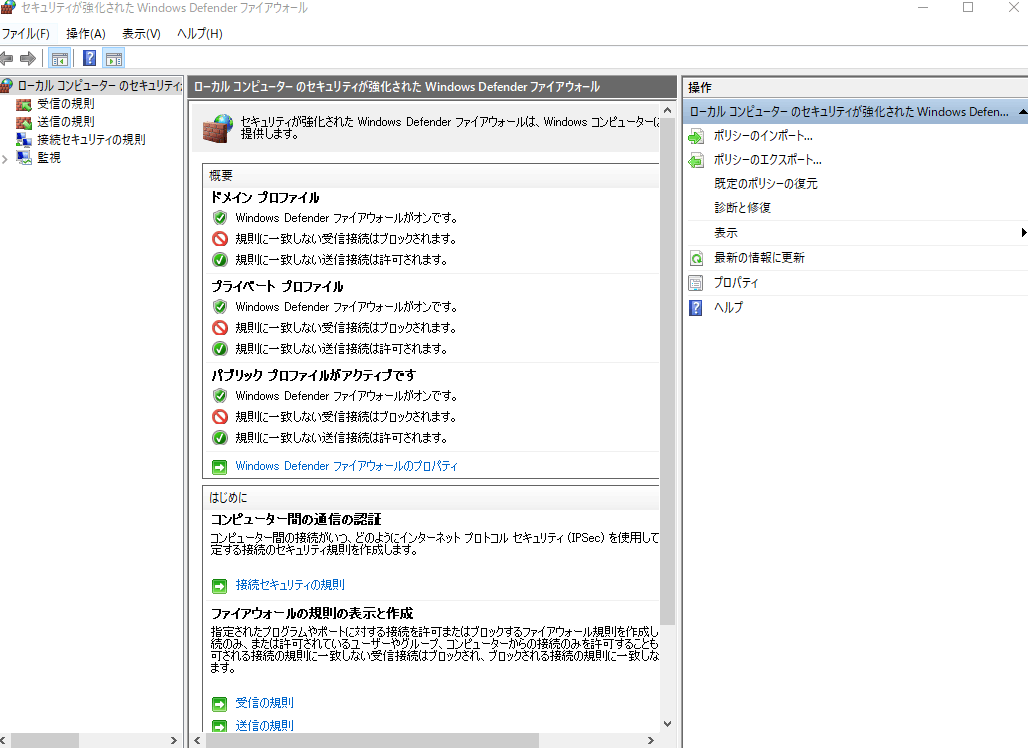This screenshot has width=1028, height=748.
Task: Toggle the console tree pane toolbar icon
Action: pos(60,59)
